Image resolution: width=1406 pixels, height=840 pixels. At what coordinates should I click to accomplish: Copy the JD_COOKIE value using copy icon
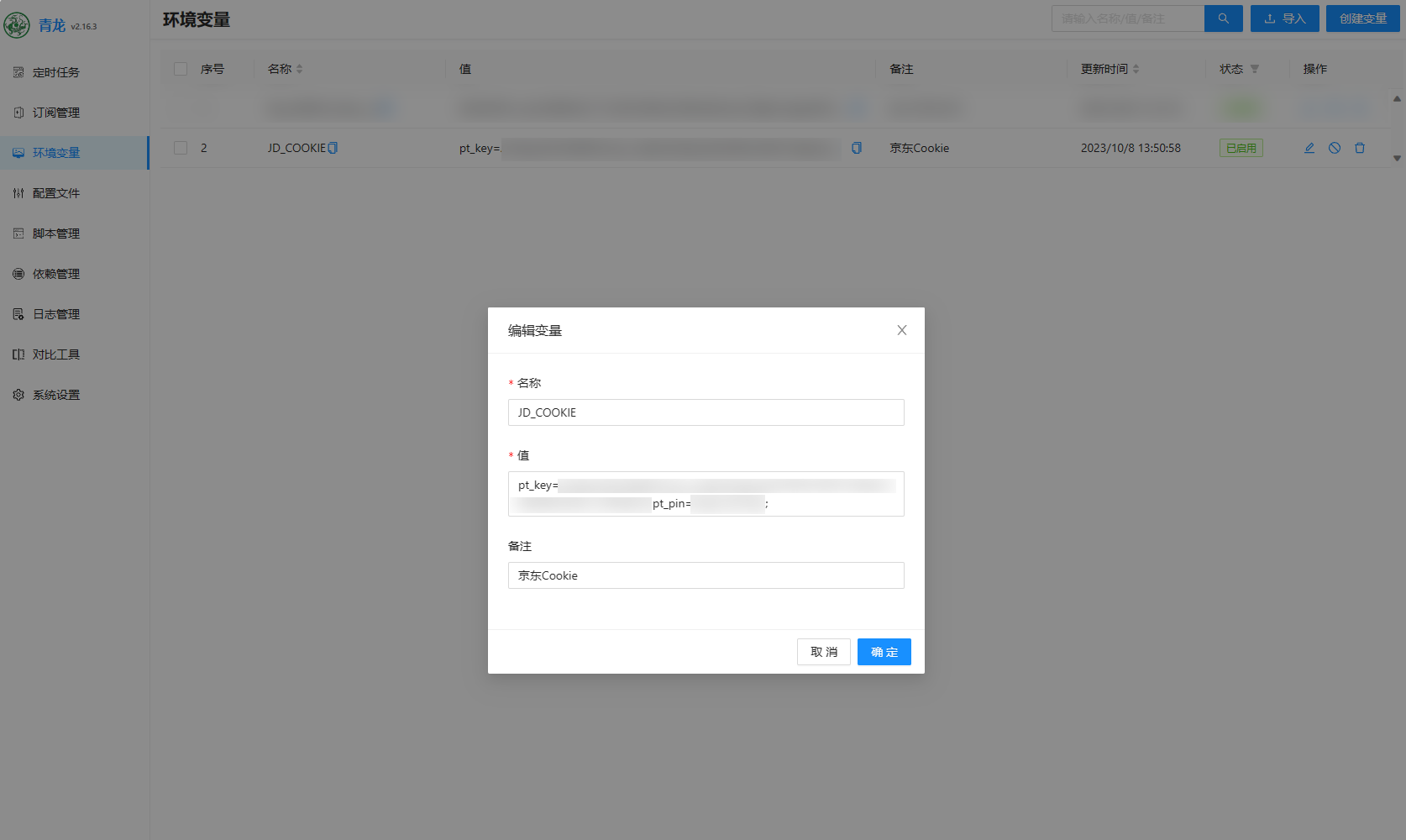point(856,148)
